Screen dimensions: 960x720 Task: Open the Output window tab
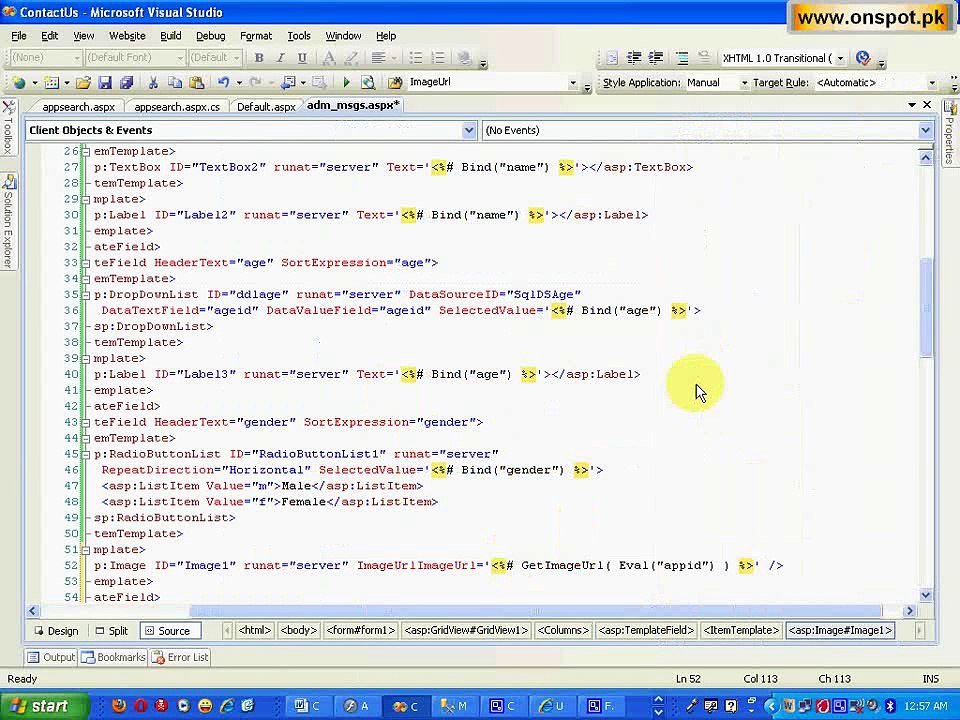coord(51,657)
